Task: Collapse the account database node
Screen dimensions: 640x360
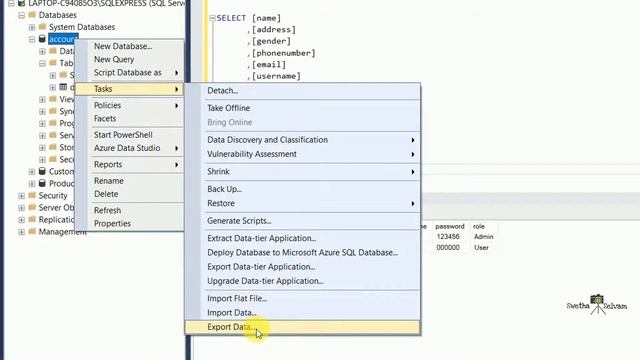Action: [x=32, y=40]
